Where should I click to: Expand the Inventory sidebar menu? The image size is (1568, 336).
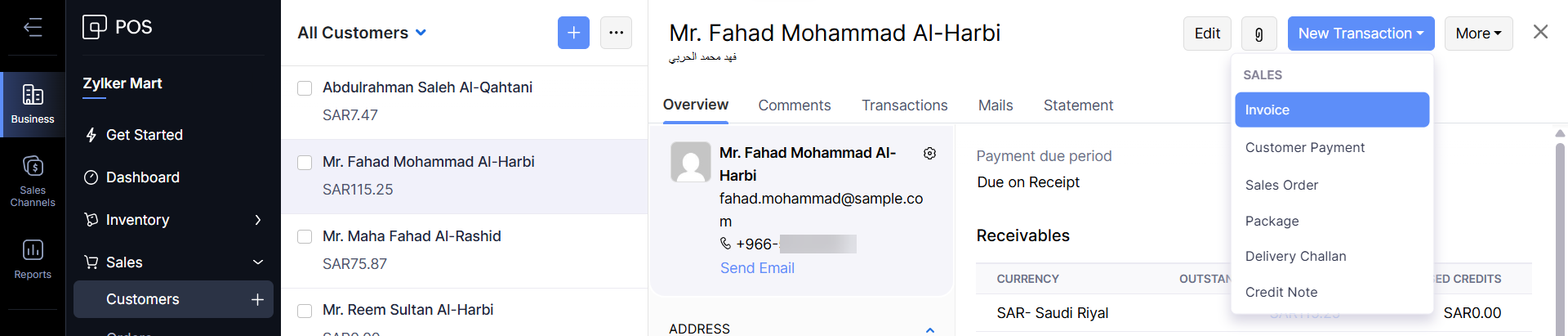[257, 220]
